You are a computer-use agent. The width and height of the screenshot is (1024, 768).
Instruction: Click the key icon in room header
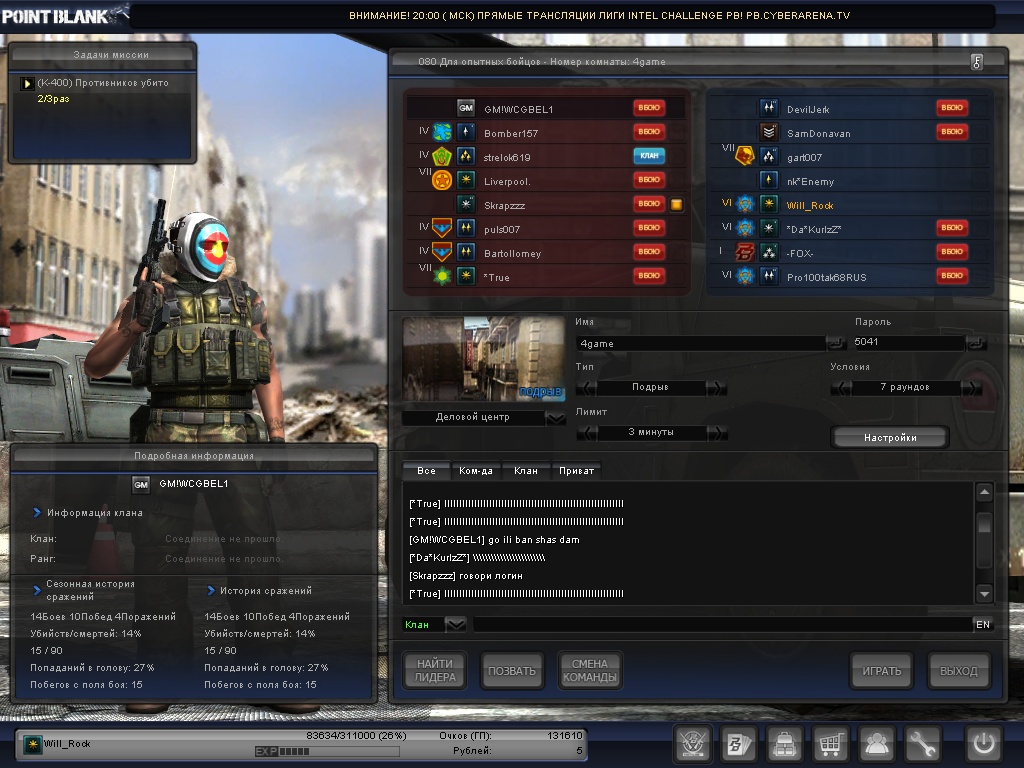click(x=976, y=62)
